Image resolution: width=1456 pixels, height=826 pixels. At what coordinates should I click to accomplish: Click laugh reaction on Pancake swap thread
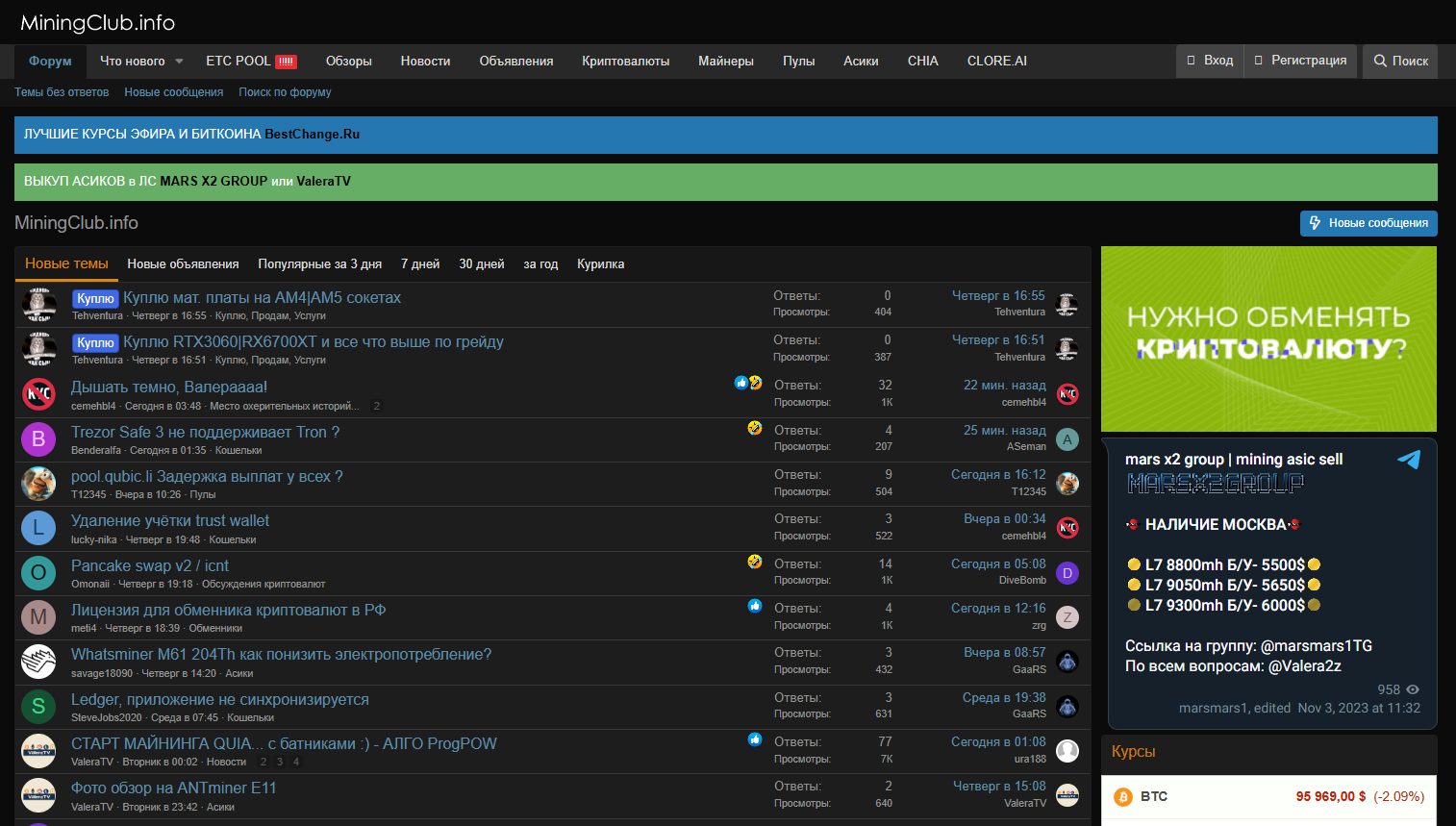tap(755, 561)
